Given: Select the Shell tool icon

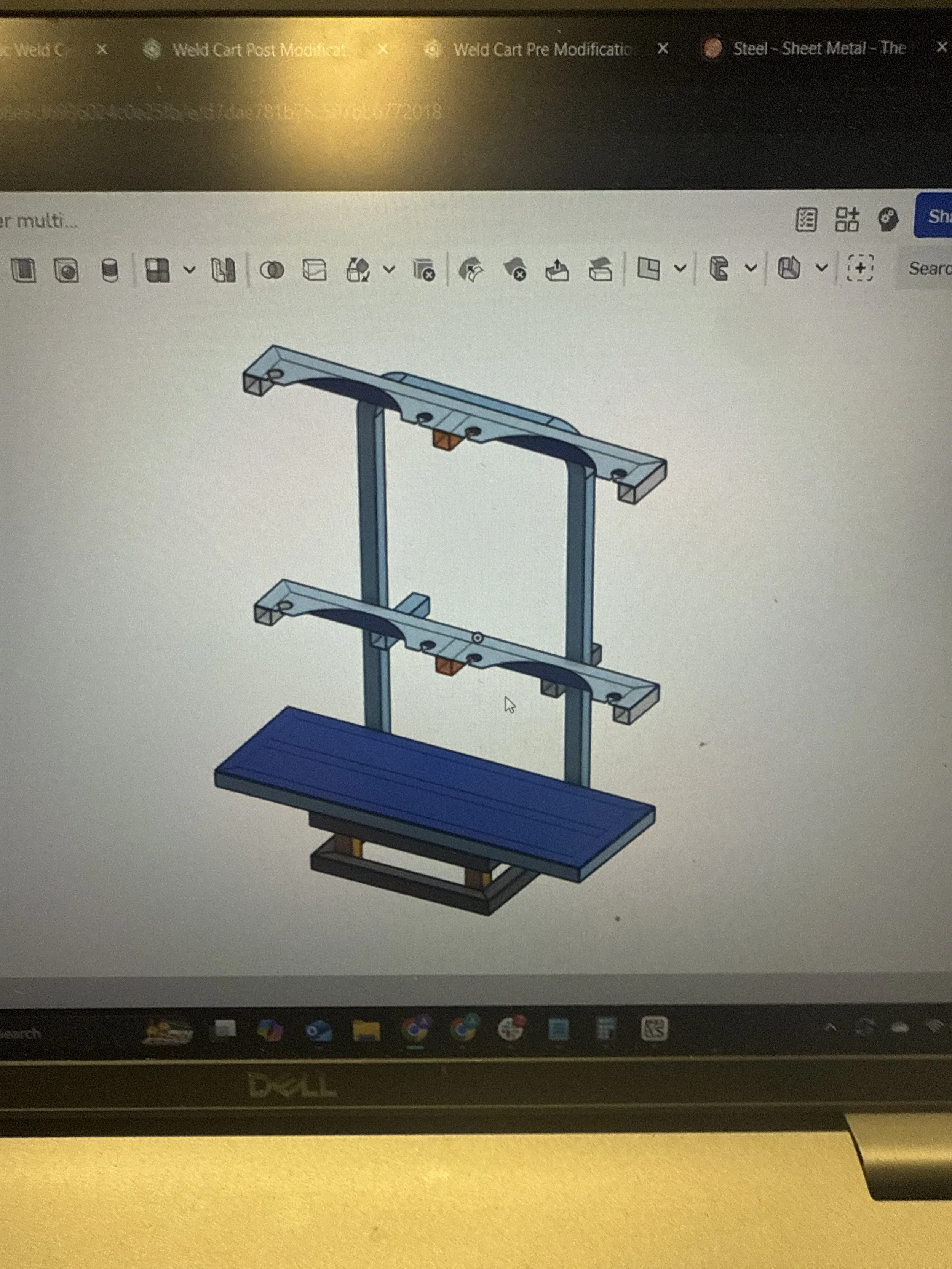Looking at the screenshot, I should pyautogui.click(x=23, y=270).
